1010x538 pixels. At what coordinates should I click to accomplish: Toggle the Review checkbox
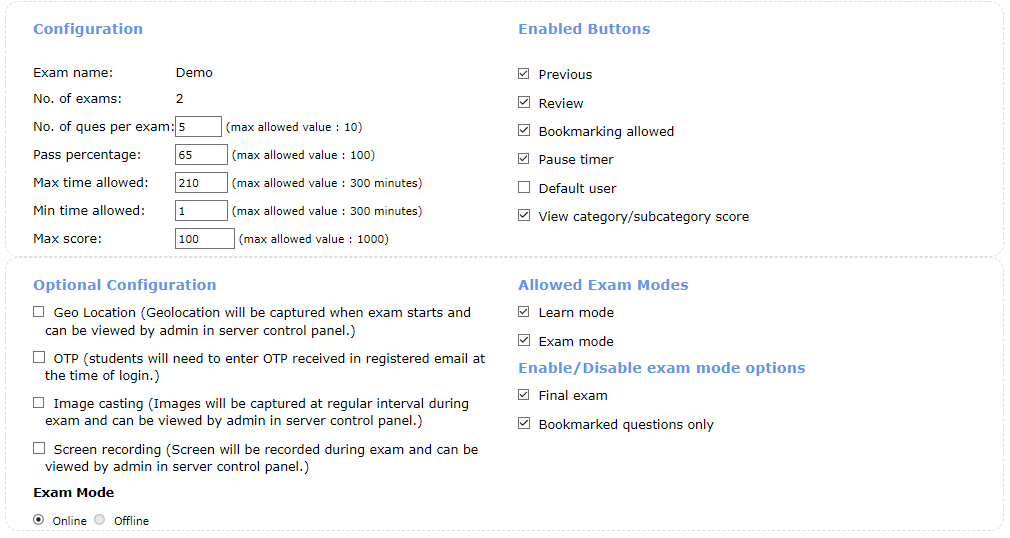tap(524, 102)
